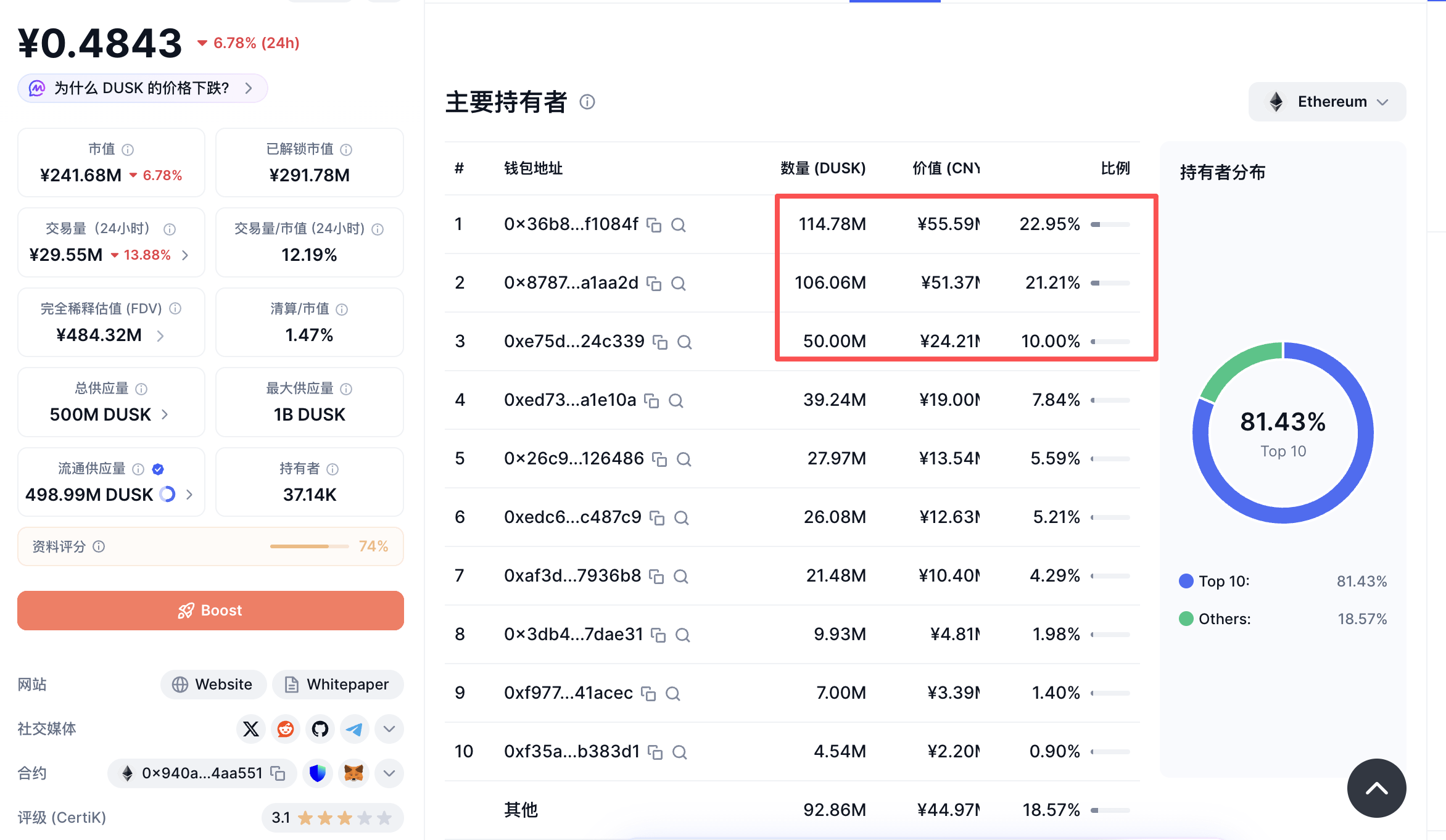
Task: Click the CertiK 3.1 star rating
Action: coord(333,818)
